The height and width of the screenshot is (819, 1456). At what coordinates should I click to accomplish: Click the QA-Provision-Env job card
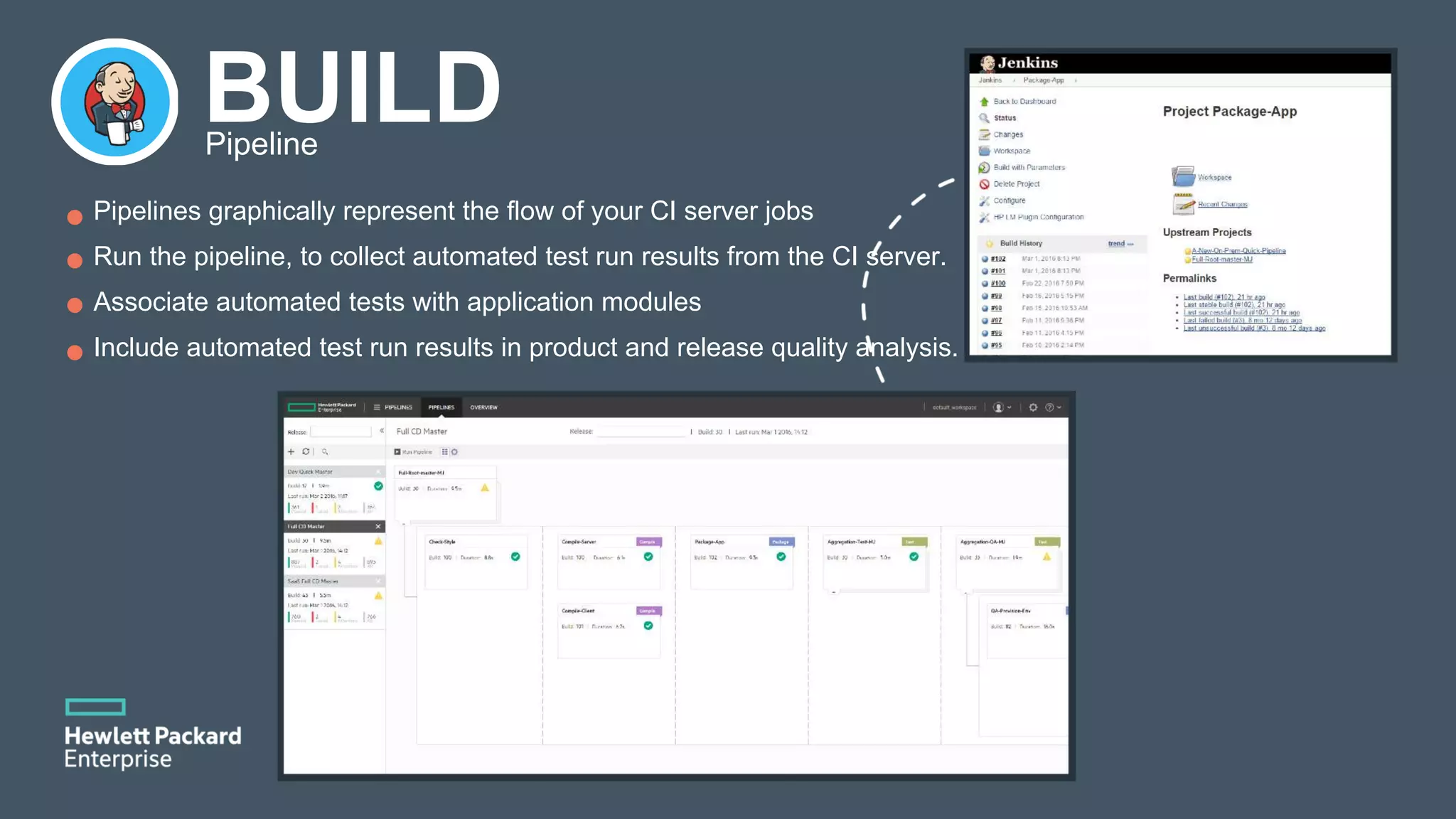(1028, 631)
